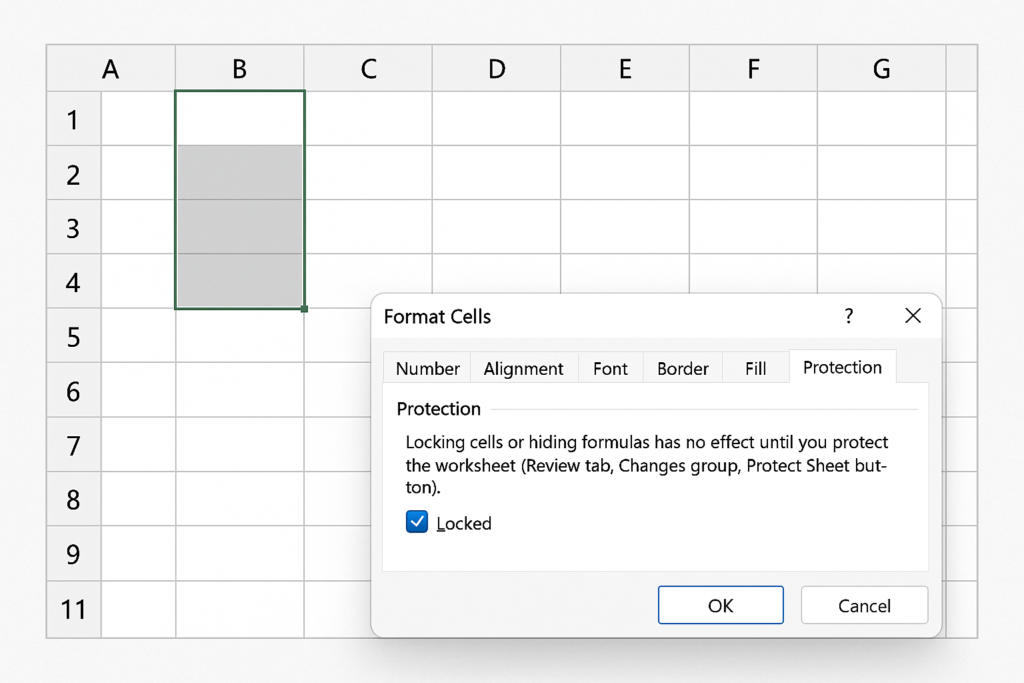The image size is (1024, 683).
Task: Select column A header
Action: point(111,69)
